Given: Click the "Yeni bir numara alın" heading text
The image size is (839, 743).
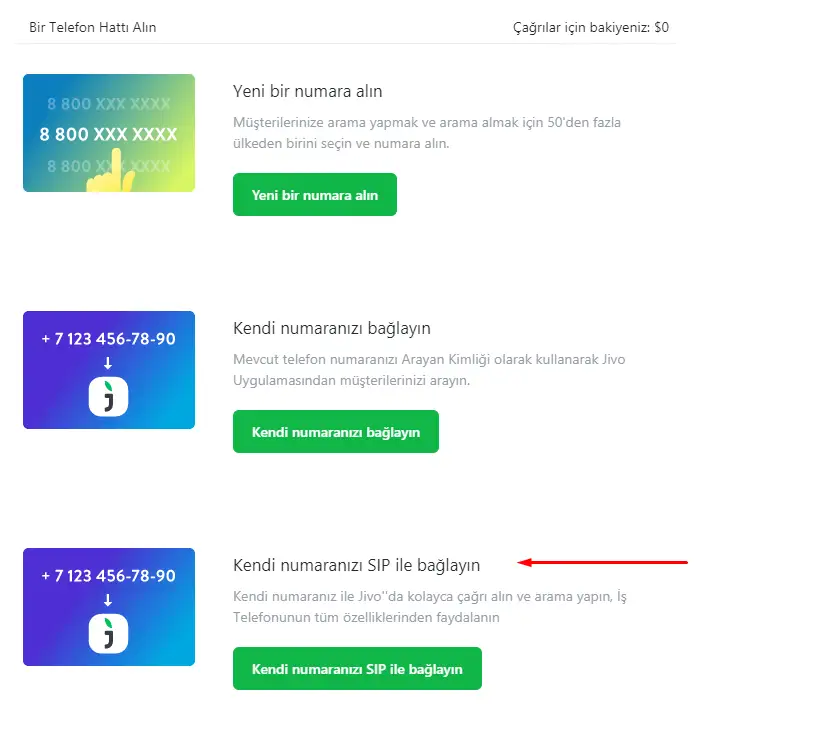Looking at the screenshot, I should (x=308, y=92).
